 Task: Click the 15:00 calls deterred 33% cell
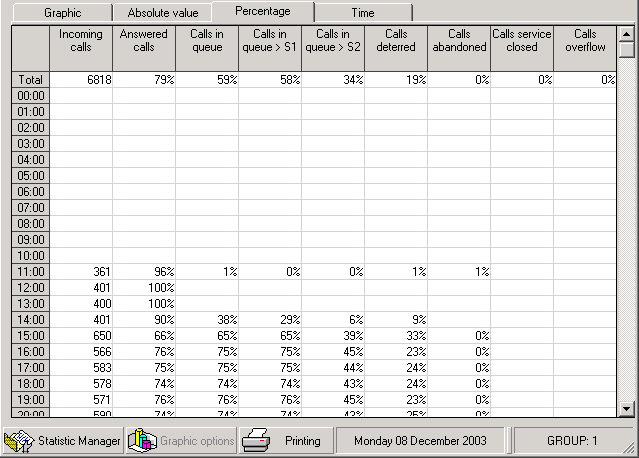pos(396,335)
